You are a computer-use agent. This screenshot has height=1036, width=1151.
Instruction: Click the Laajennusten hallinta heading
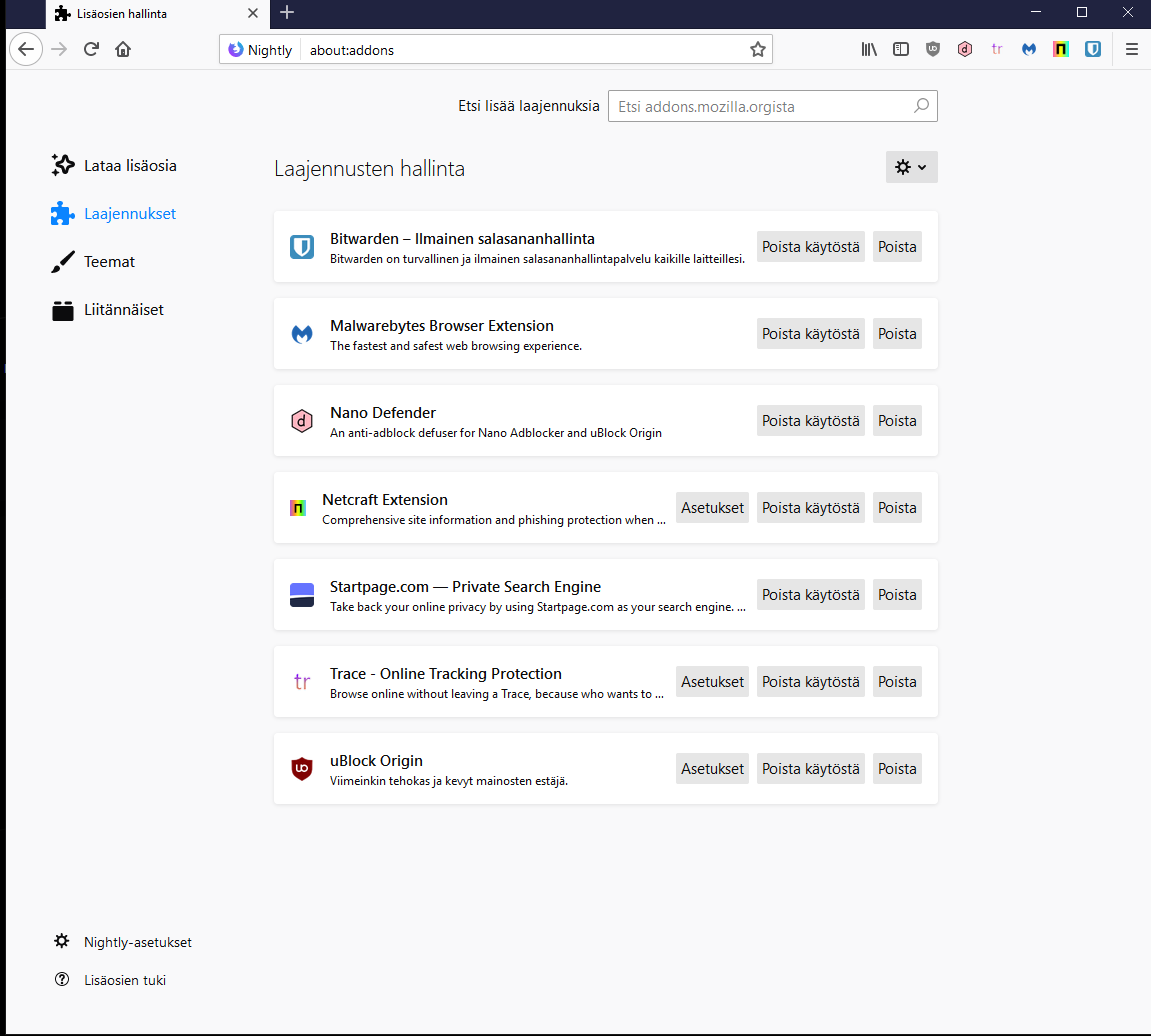tap(369, 169)
